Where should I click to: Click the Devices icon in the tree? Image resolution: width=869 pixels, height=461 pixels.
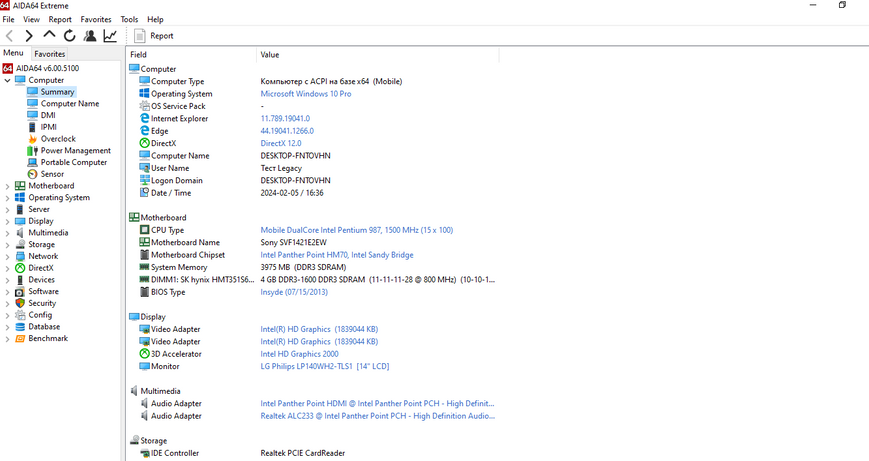pos(20,280)
